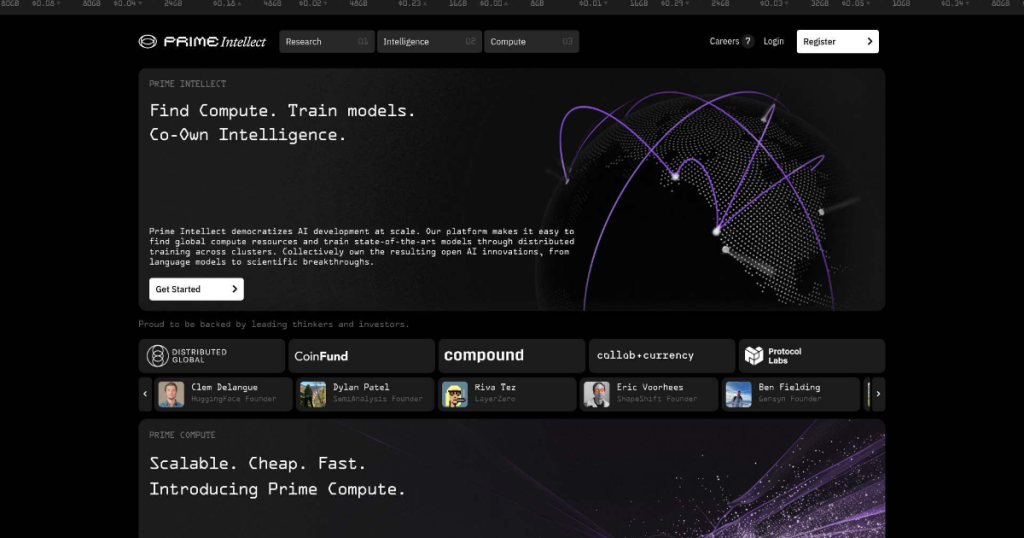Click the "Proud to be backed" caption
The image size is (1024, 538).
274,324
